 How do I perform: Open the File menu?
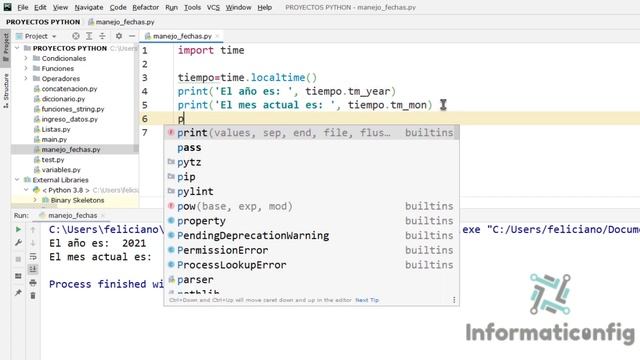point(22,7)
